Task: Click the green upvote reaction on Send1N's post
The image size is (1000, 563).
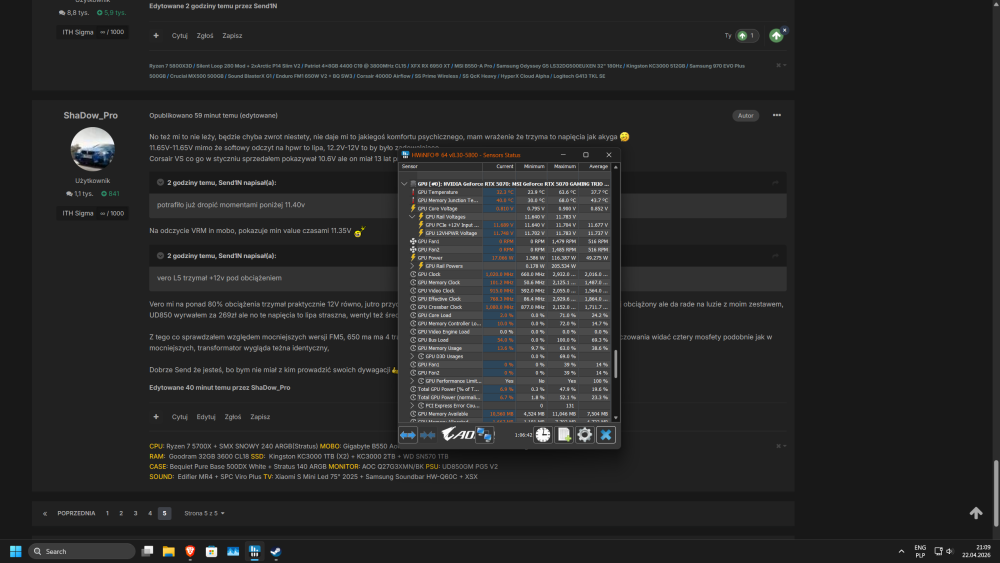Action: [x=776, y=36]
